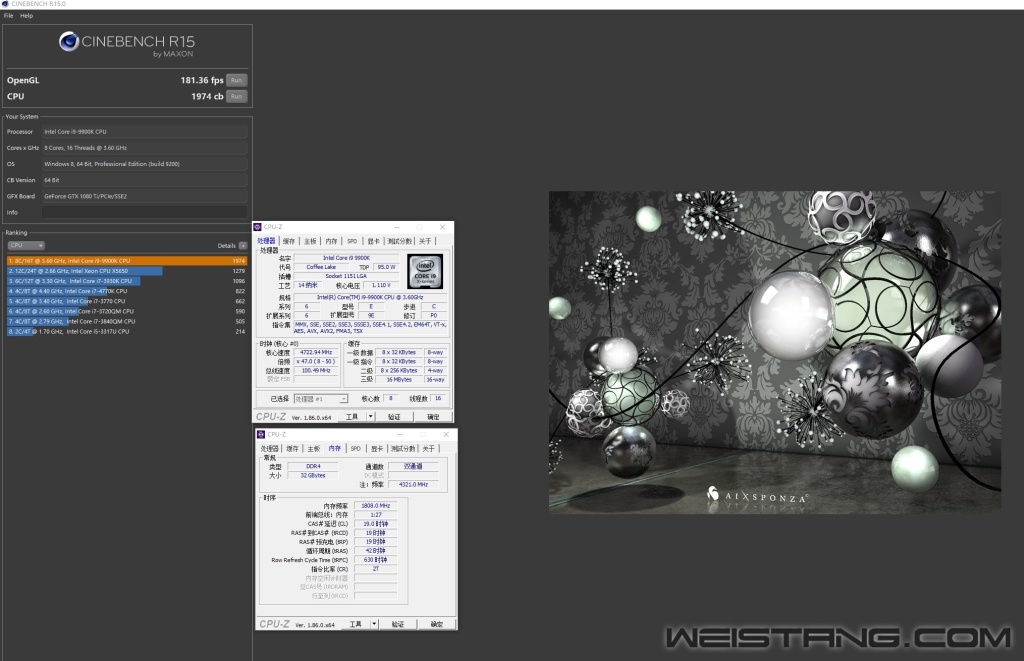This screenshot has height=661, width=1024.
Task: Click the memory type value "DDR4"
Action: [x=313, y=466]
